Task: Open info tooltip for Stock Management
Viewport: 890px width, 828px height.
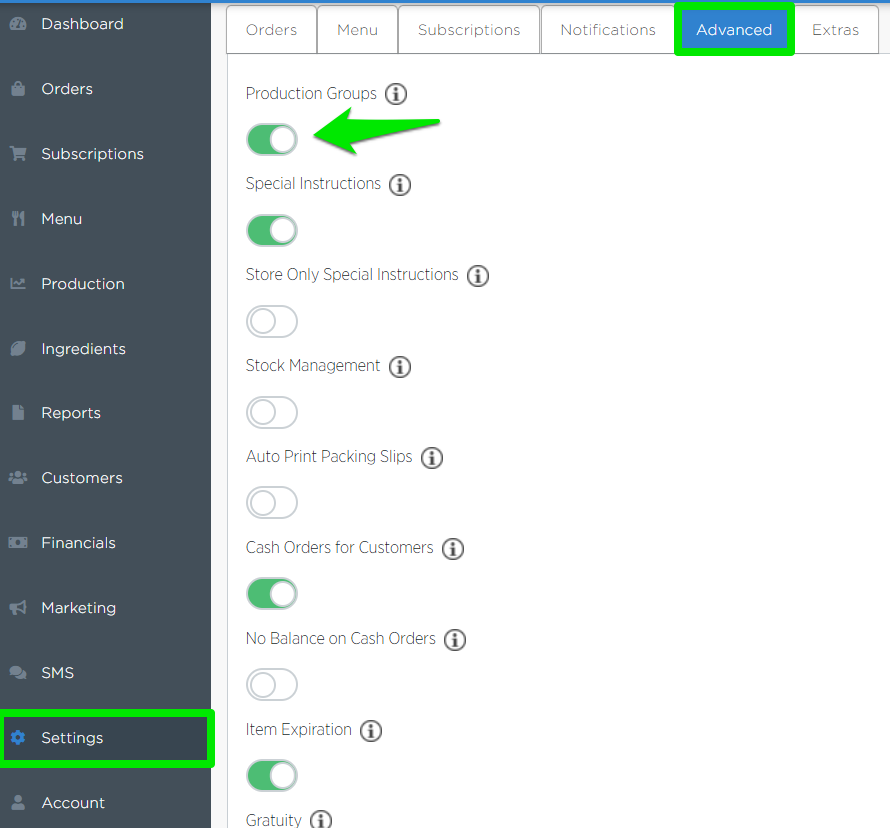Action: tap(400, 367)
